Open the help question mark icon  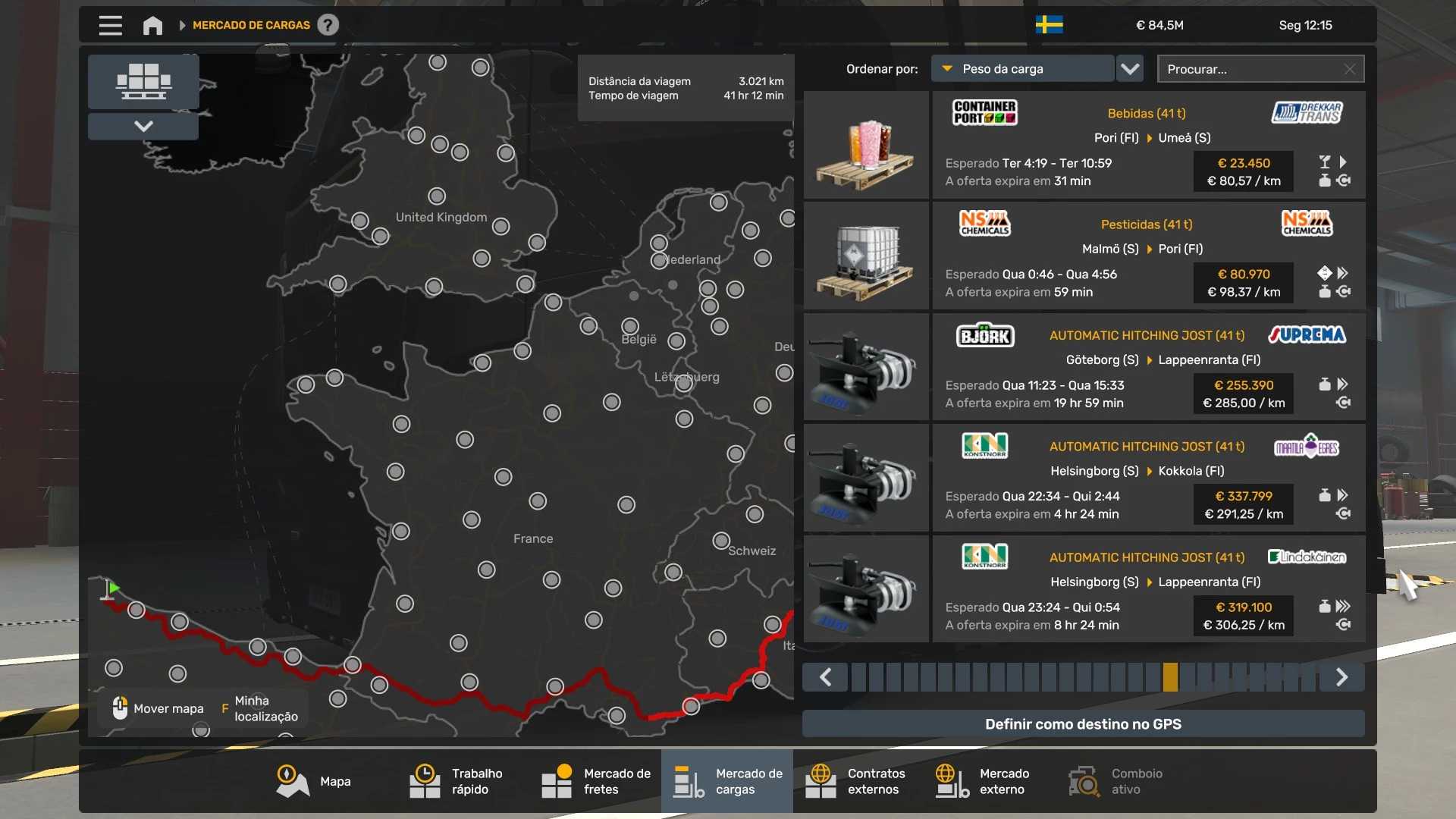(328, 25)
